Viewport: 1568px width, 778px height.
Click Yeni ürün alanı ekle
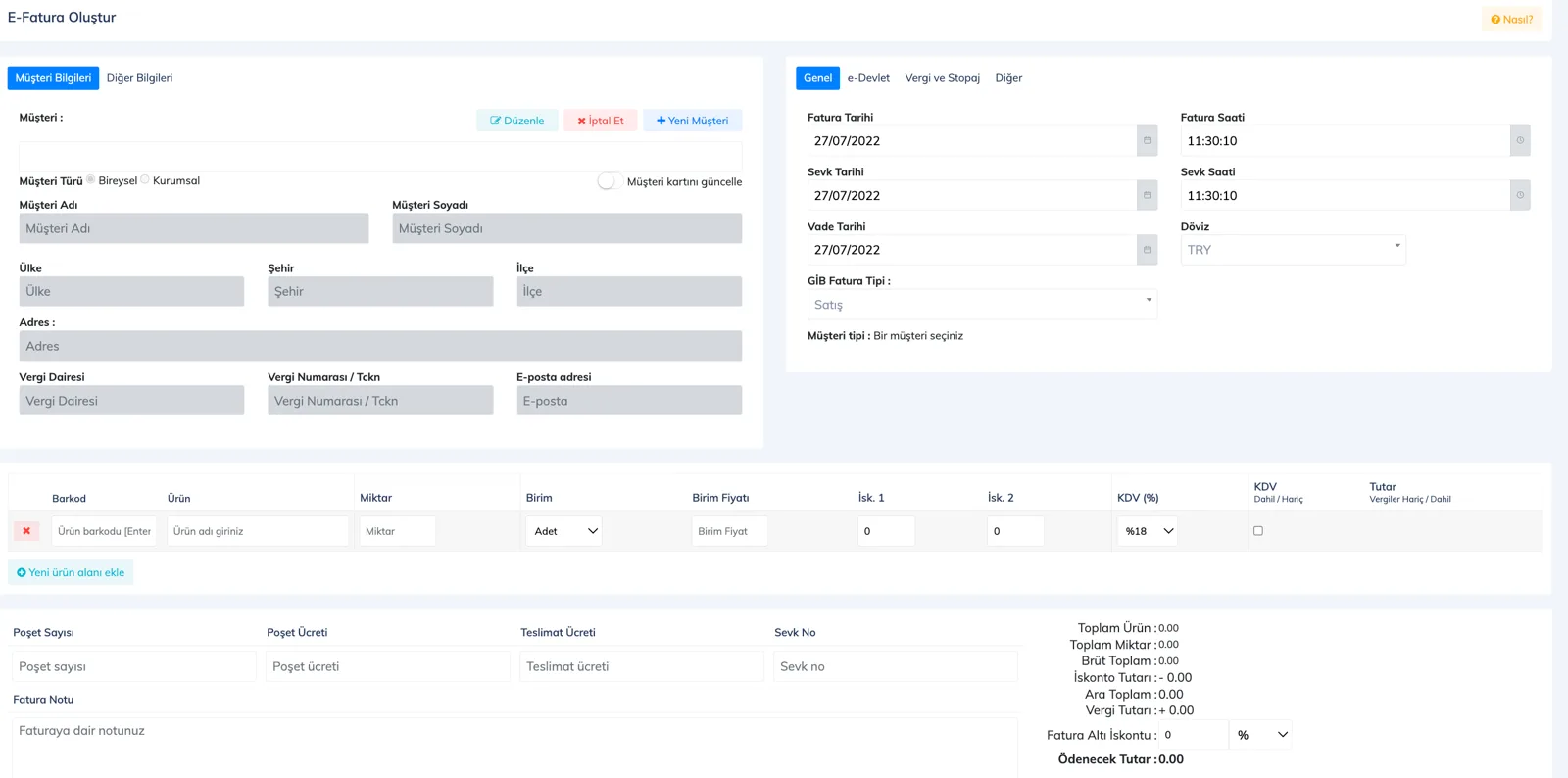tap(71, 572)
